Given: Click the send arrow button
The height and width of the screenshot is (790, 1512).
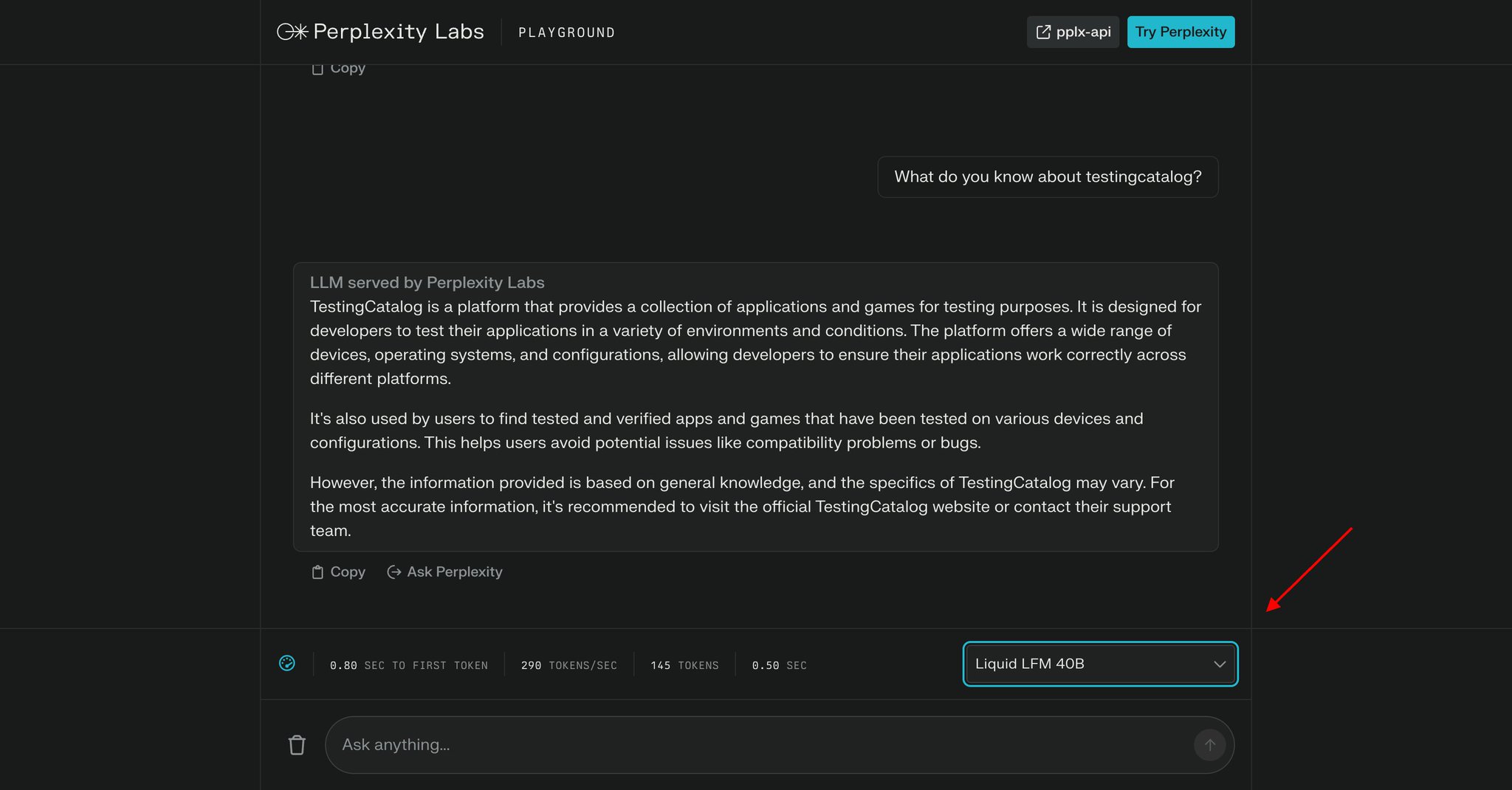Looking at the screenshot, I should click(x=1209, y=745).
